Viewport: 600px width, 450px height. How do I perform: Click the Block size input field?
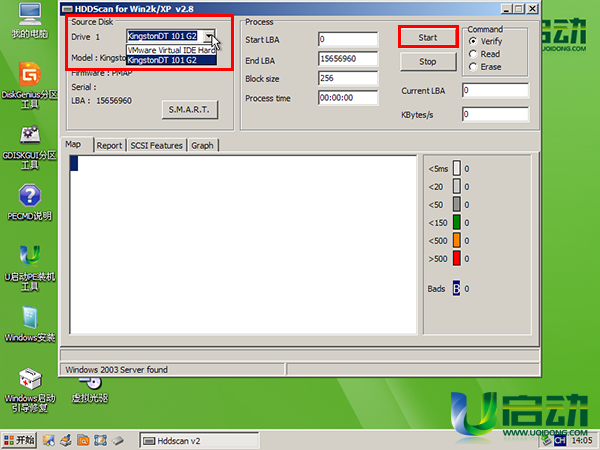[x=348, y=78]
